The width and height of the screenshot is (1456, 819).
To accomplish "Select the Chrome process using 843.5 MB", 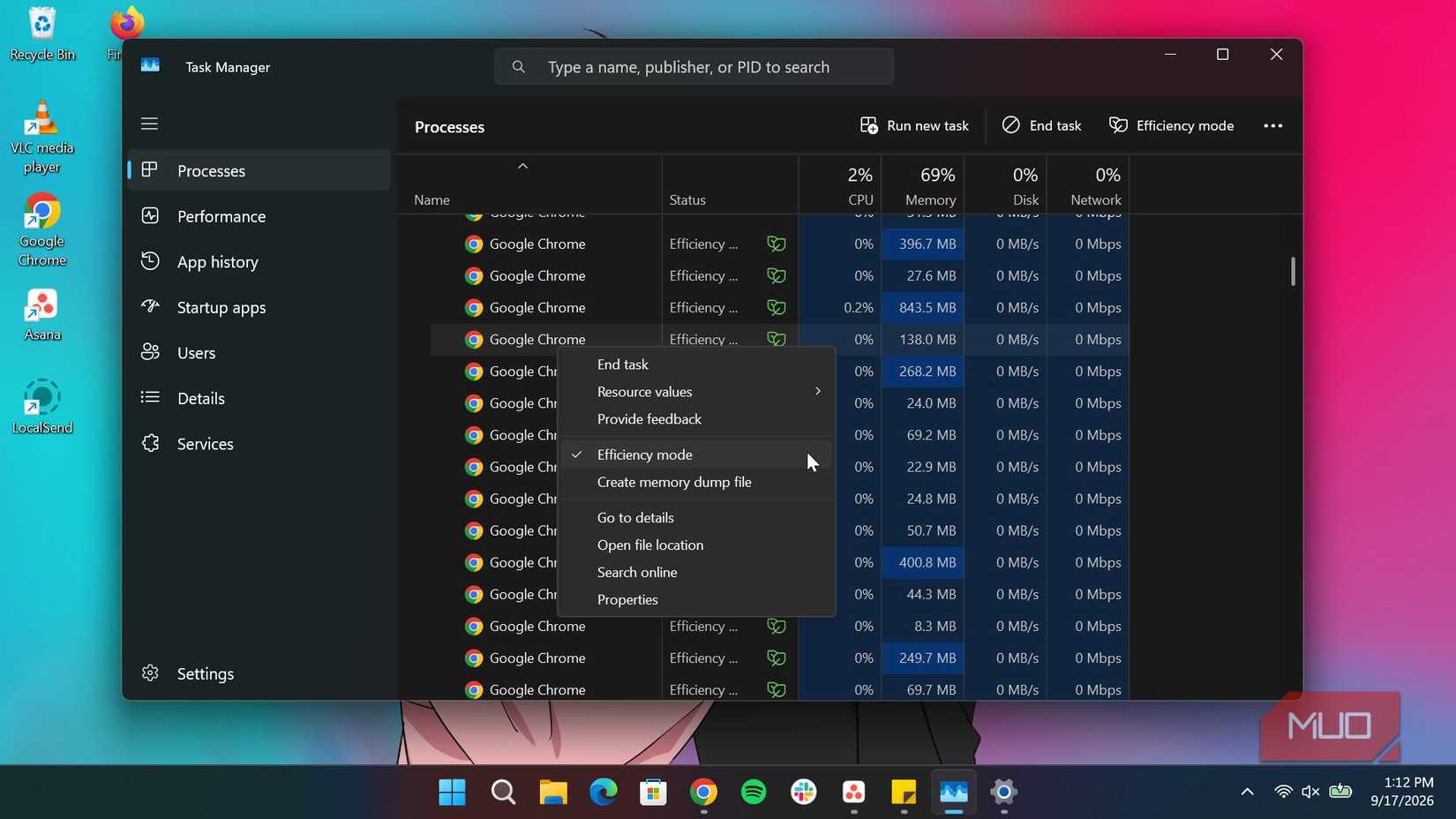I will (x=779, y=307).
